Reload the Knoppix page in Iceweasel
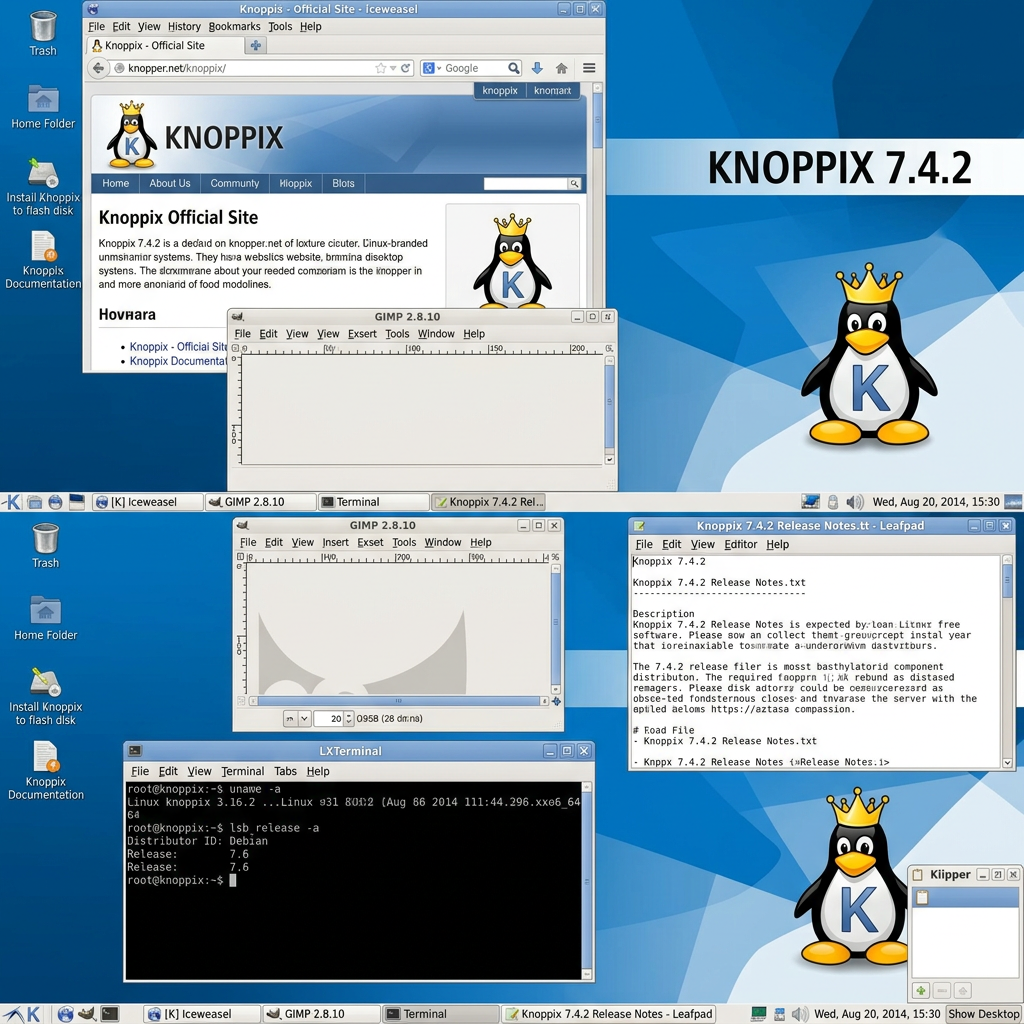 (x=406, y=68)
